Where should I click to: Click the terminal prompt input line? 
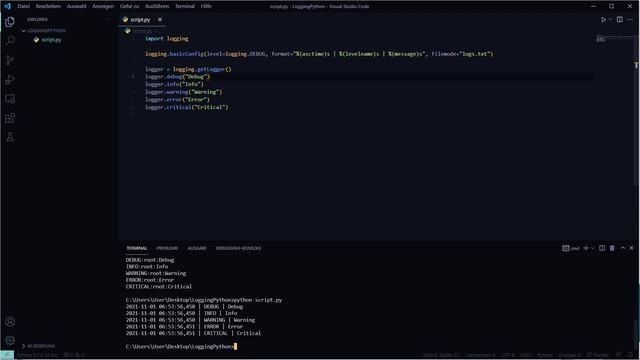(x=181, y=347)
